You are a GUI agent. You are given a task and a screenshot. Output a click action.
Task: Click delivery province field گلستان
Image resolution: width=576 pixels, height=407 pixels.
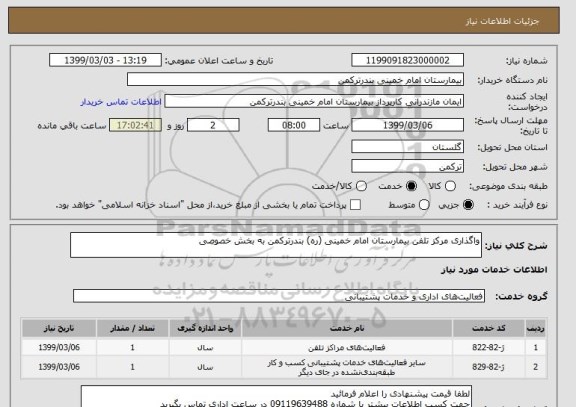point(407,147)
